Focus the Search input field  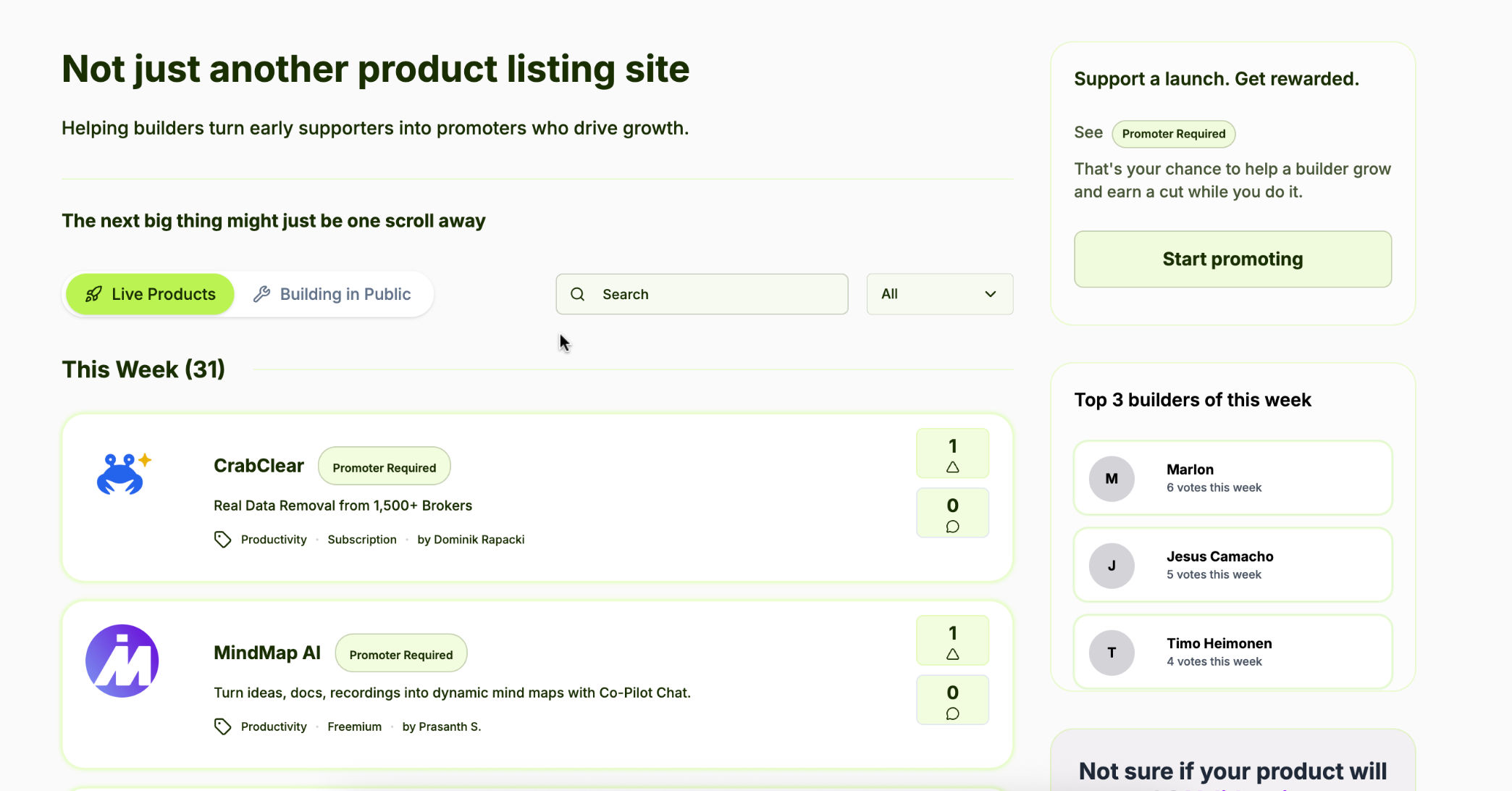pyautogui.click(x=702, y=294)
